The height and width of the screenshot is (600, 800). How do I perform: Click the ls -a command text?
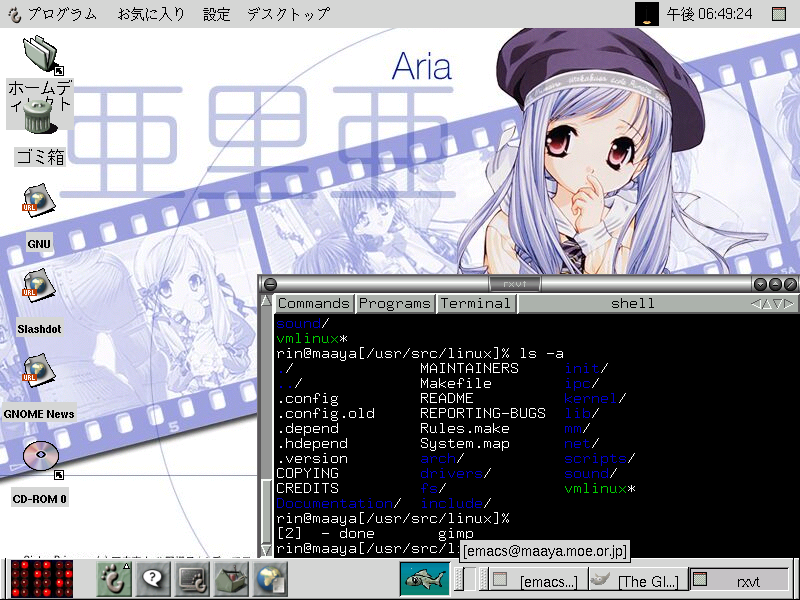541,354
